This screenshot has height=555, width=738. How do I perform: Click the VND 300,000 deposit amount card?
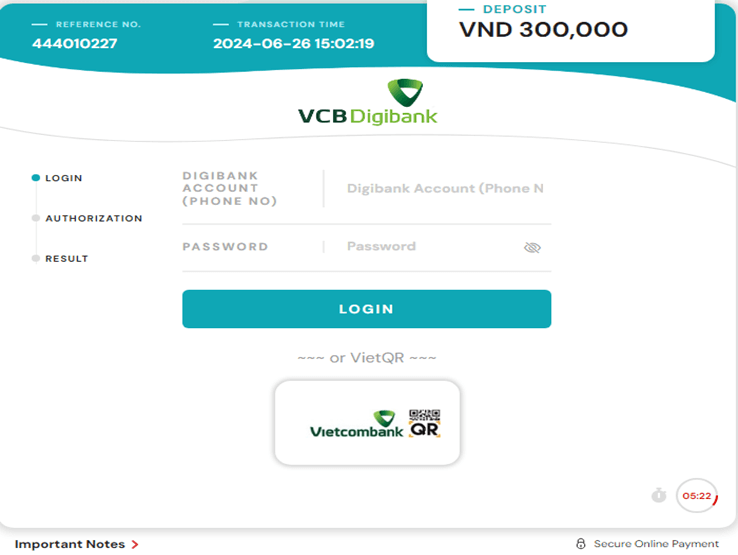(570, 29)
